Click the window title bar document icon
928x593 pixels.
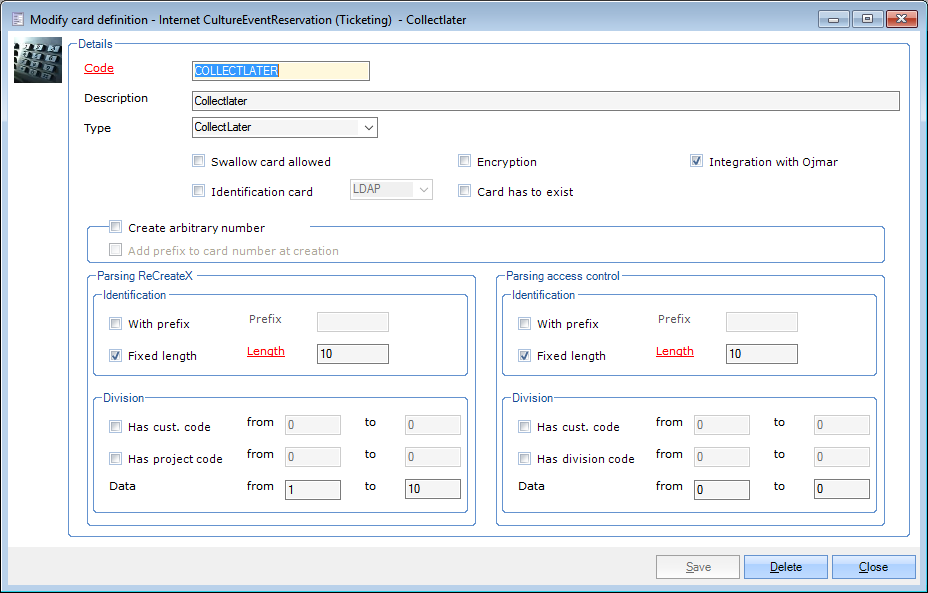[x=17, y=19]
